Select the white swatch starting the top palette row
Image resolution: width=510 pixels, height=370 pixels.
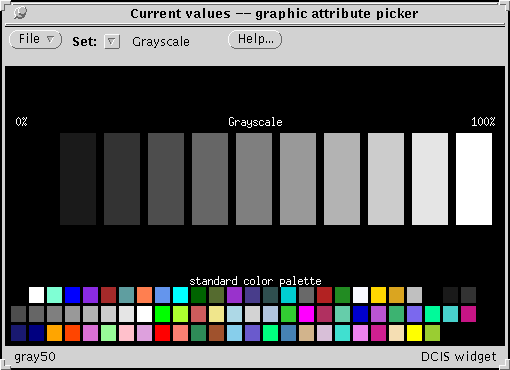coord(36,295)
